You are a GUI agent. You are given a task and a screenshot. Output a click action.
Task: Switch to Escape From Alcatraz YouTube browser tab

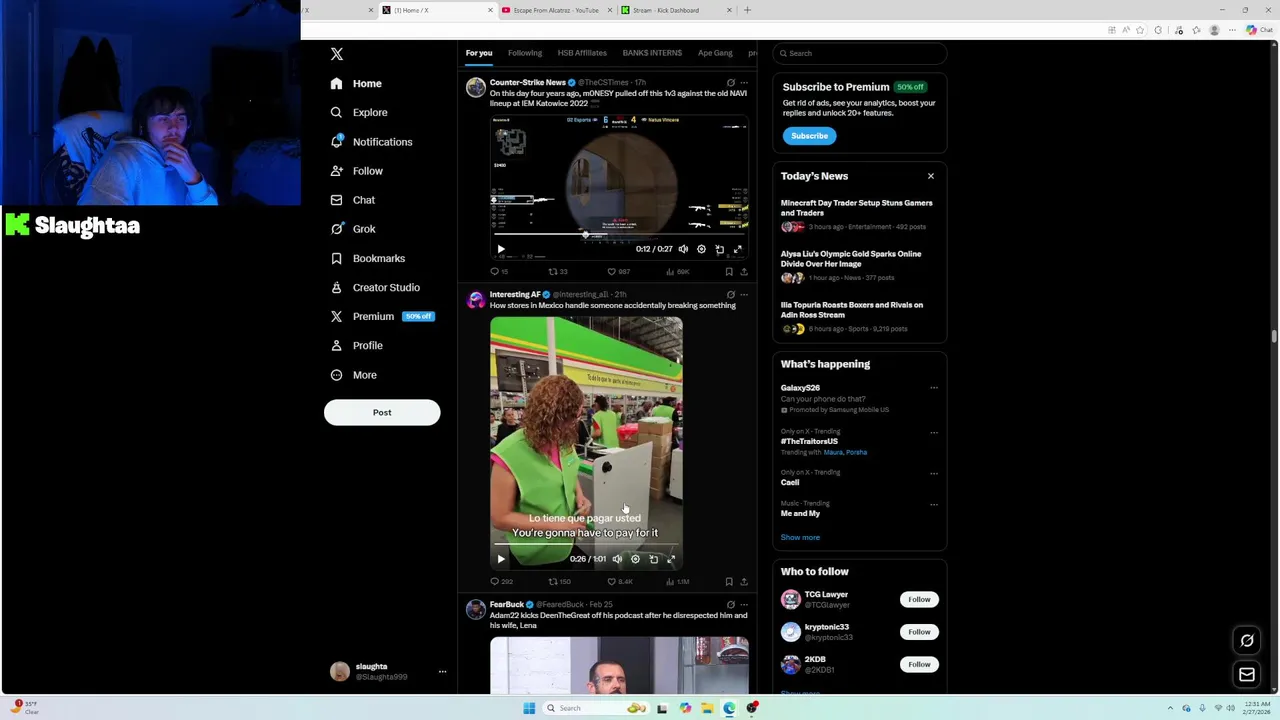click(x=556, y=10)
